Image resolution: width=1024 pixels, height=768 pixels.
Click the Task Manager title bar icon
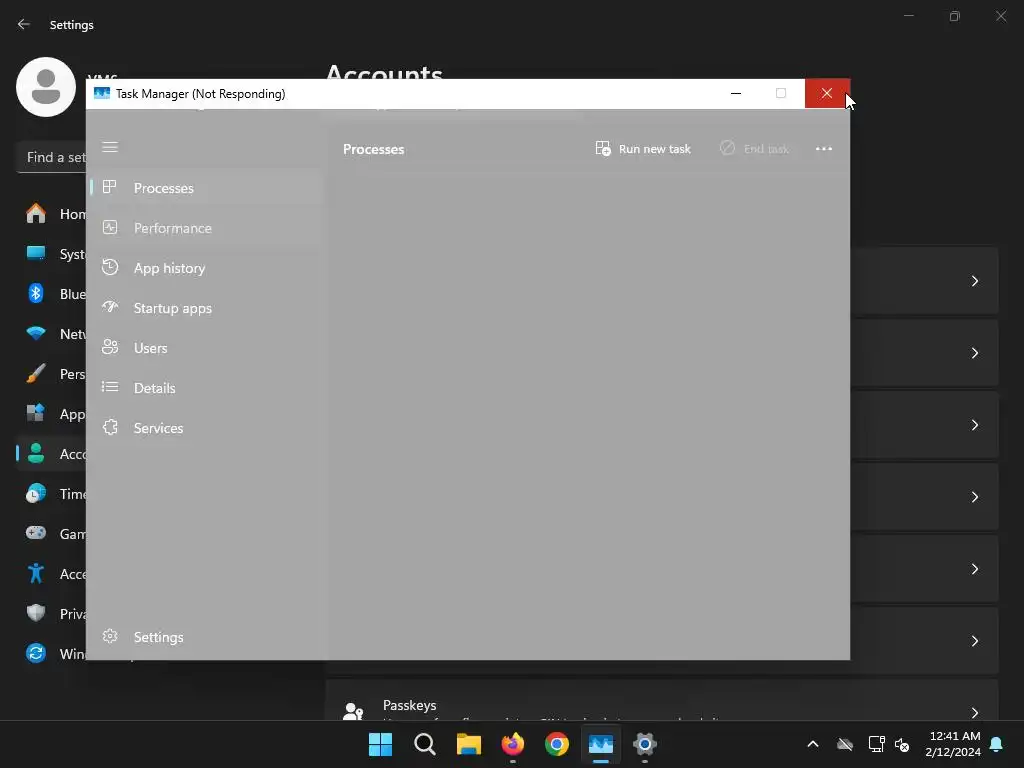click(102, 93)
